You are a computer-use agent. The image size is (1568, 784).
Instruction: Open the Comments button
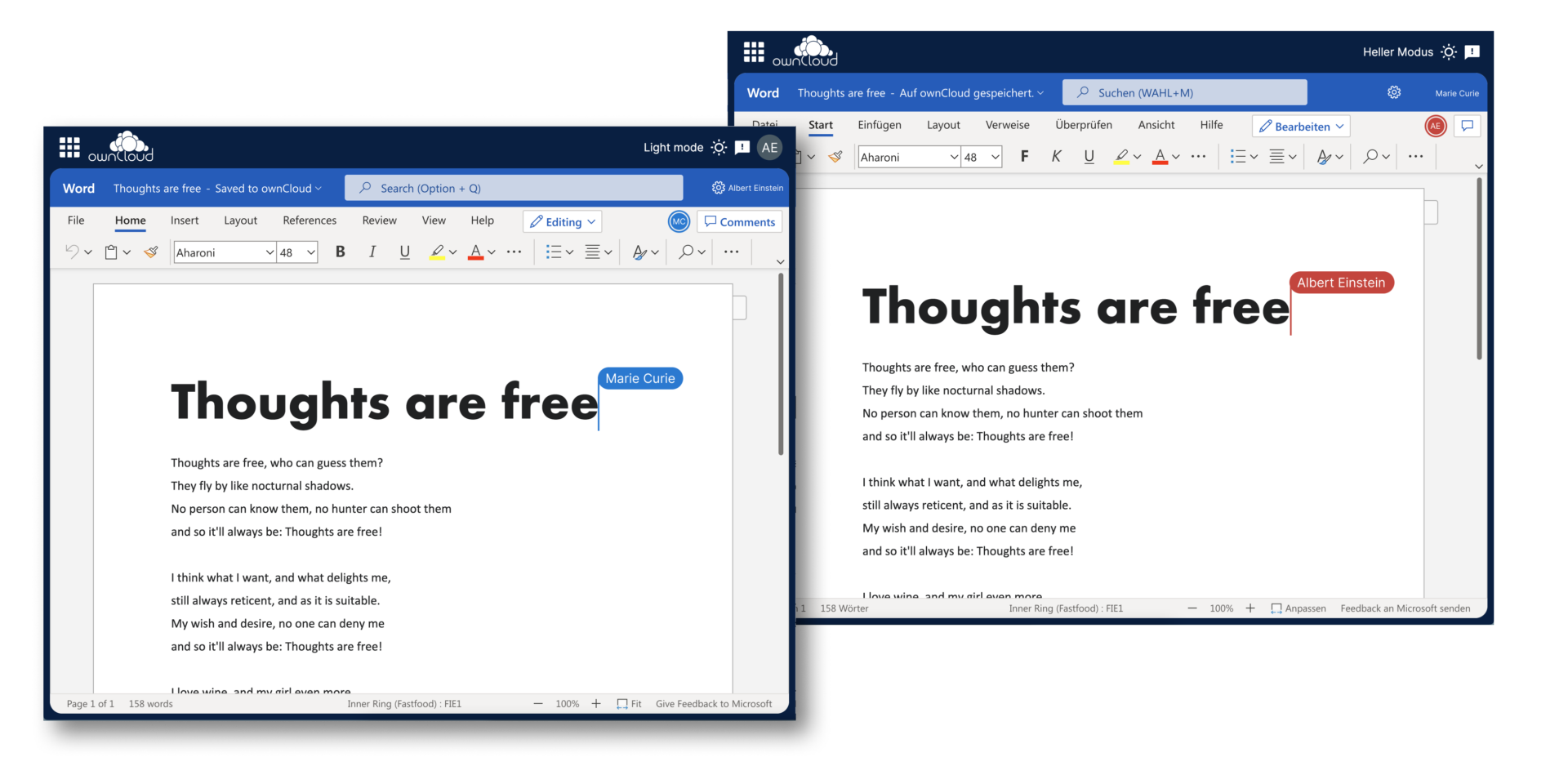[739, 221]
